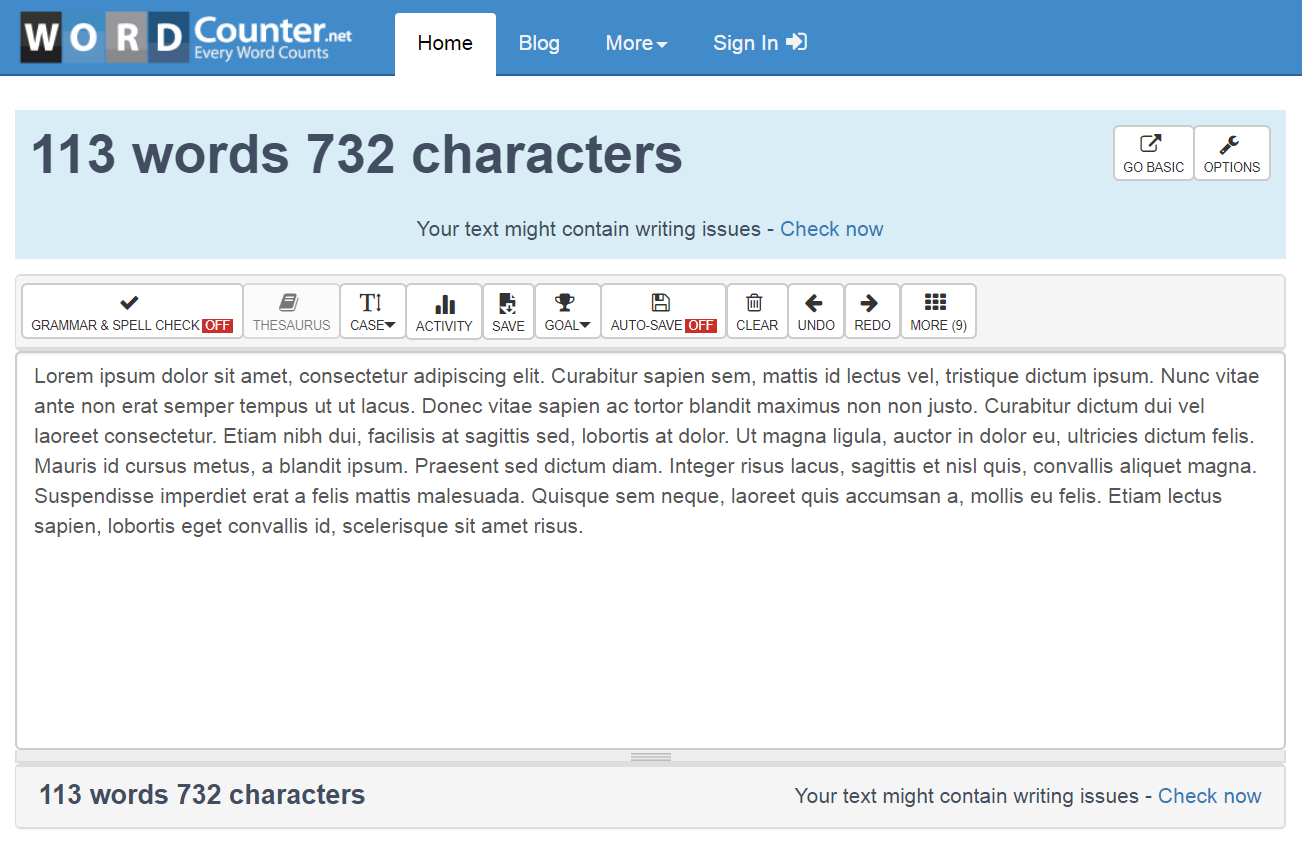Viewport: 1302px width, 845px height.
Task: Click the Sign In link
Action: pyautogui.click(x=759, y=43)
